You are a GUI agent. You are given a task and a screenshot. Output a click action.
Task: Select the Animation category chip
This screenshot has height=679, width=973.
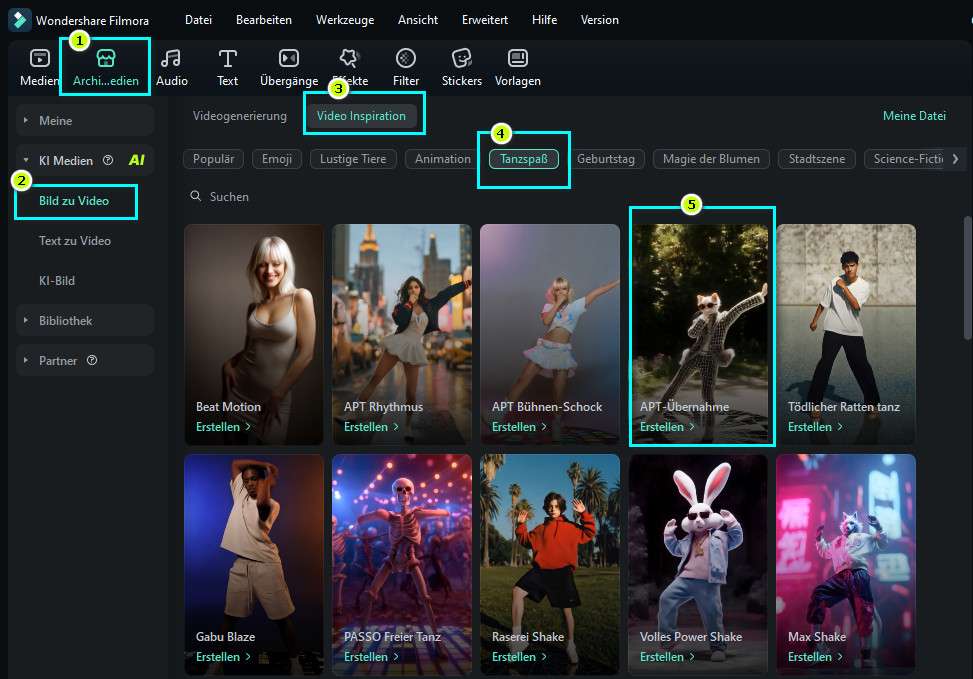point(443,159)
